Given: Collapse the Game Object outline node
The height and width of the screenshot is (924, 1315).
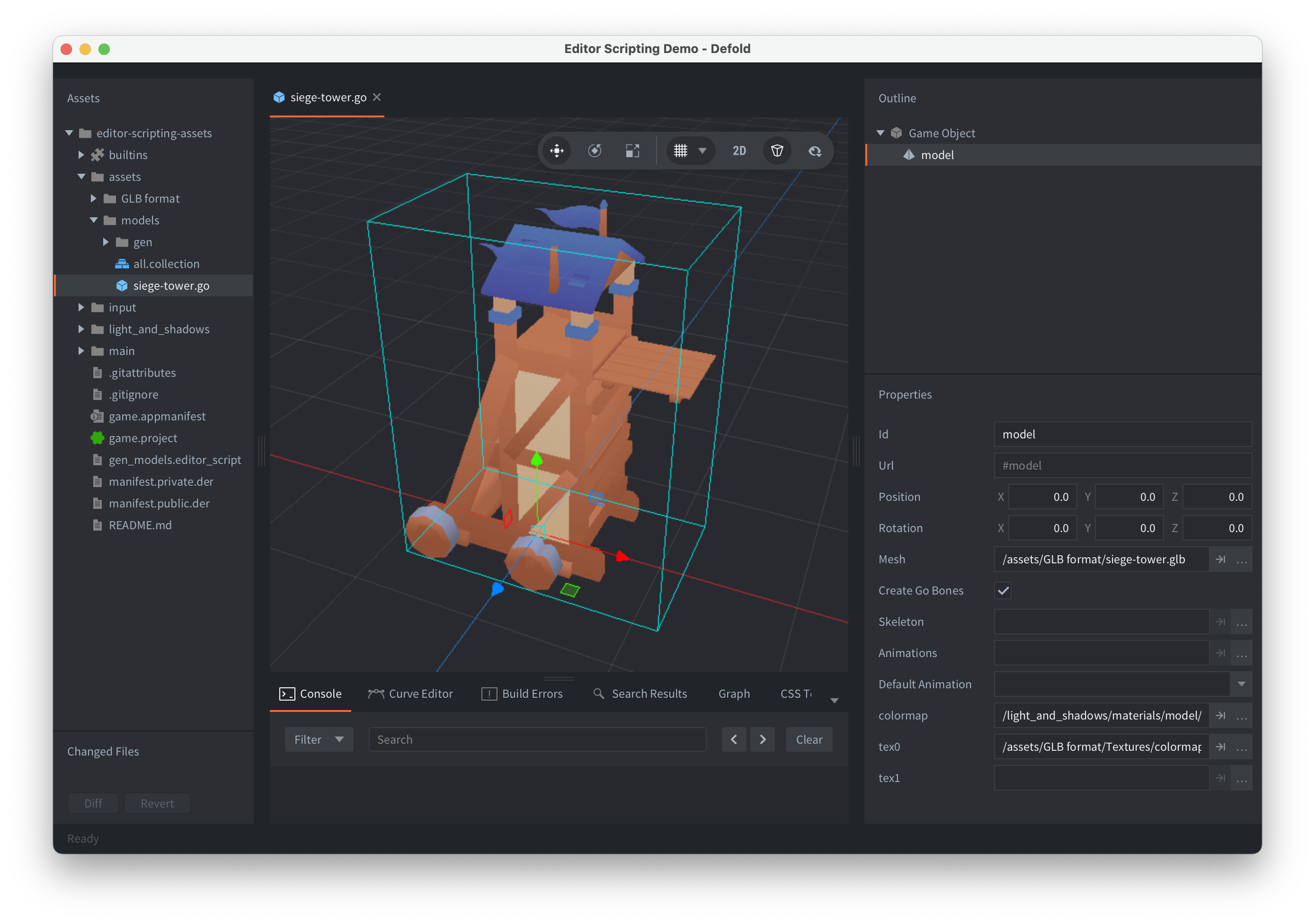Looking at the screenshot, I should 881,133.
